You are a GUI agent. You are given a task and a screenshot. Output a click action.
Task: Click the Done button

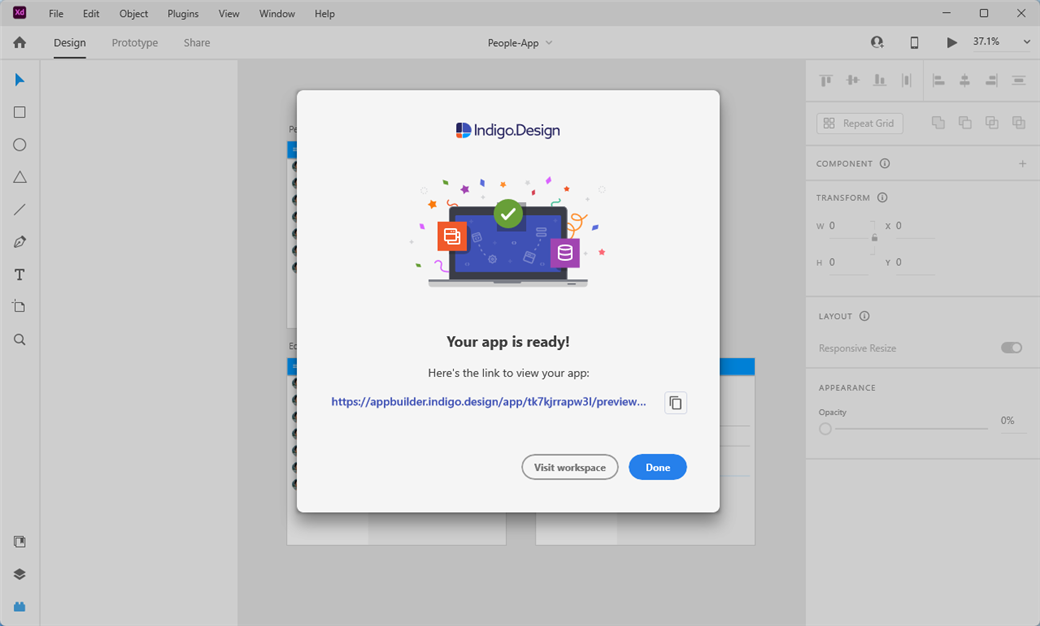click(x=657, y=467)
